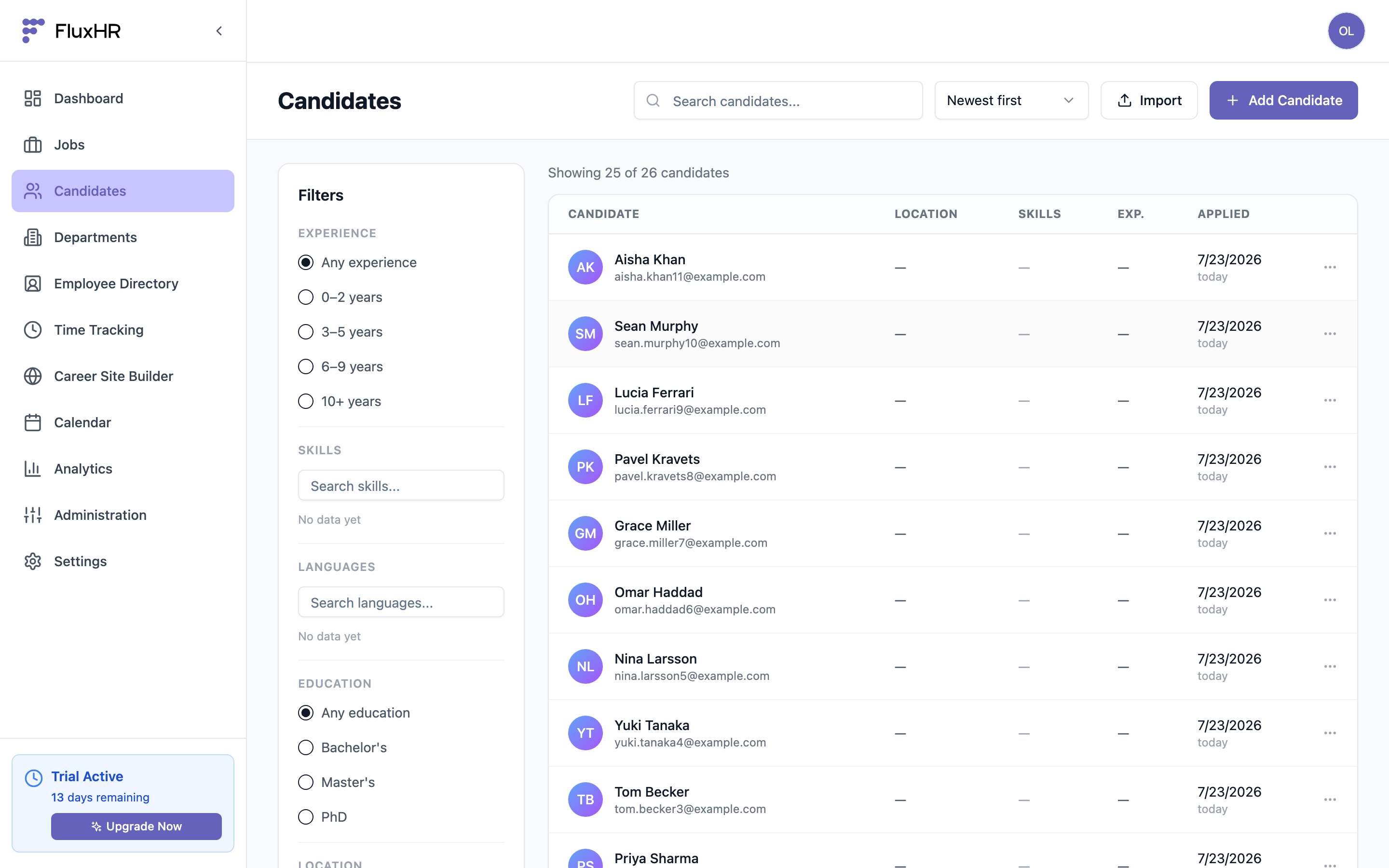Click the Calendar icon in the sidebar

coord(33,422)
